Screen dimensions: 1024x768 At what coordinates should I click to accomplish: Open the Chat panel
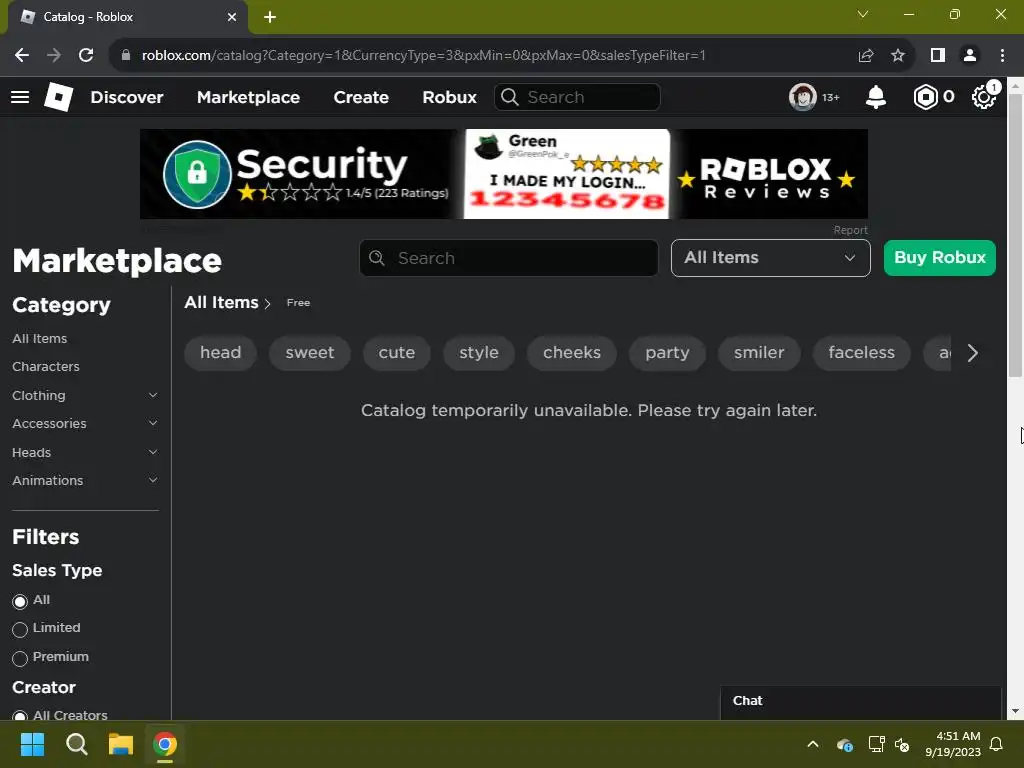tap(861, 701)
